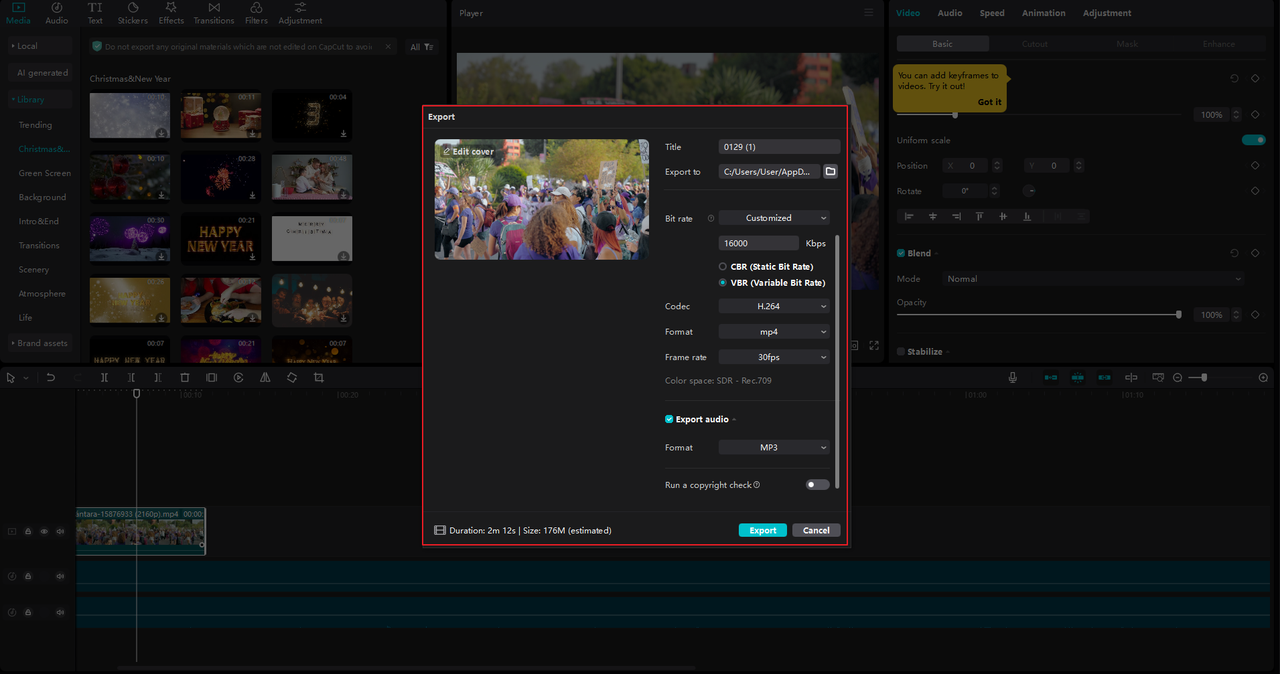Click the Bit rate info icon
The image size is (1280, 674).
[x=711, y=218]
